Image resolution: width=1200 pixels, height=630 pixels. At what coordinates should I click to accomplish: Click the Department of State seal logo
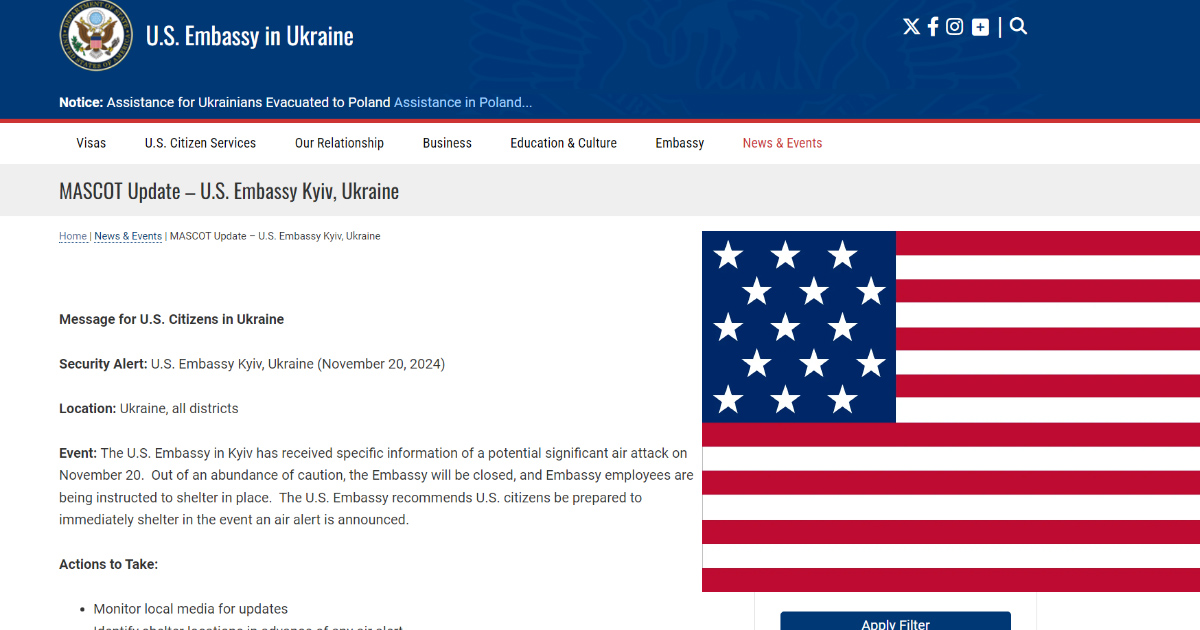pos(96,36)
